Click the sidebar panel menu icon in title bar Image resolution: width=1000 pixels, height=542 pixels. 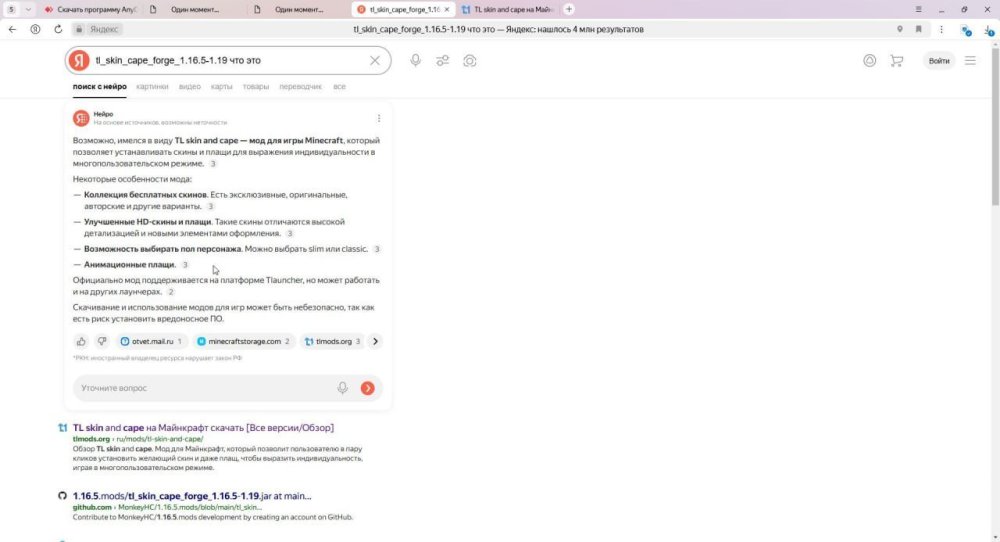pos(918,10)
